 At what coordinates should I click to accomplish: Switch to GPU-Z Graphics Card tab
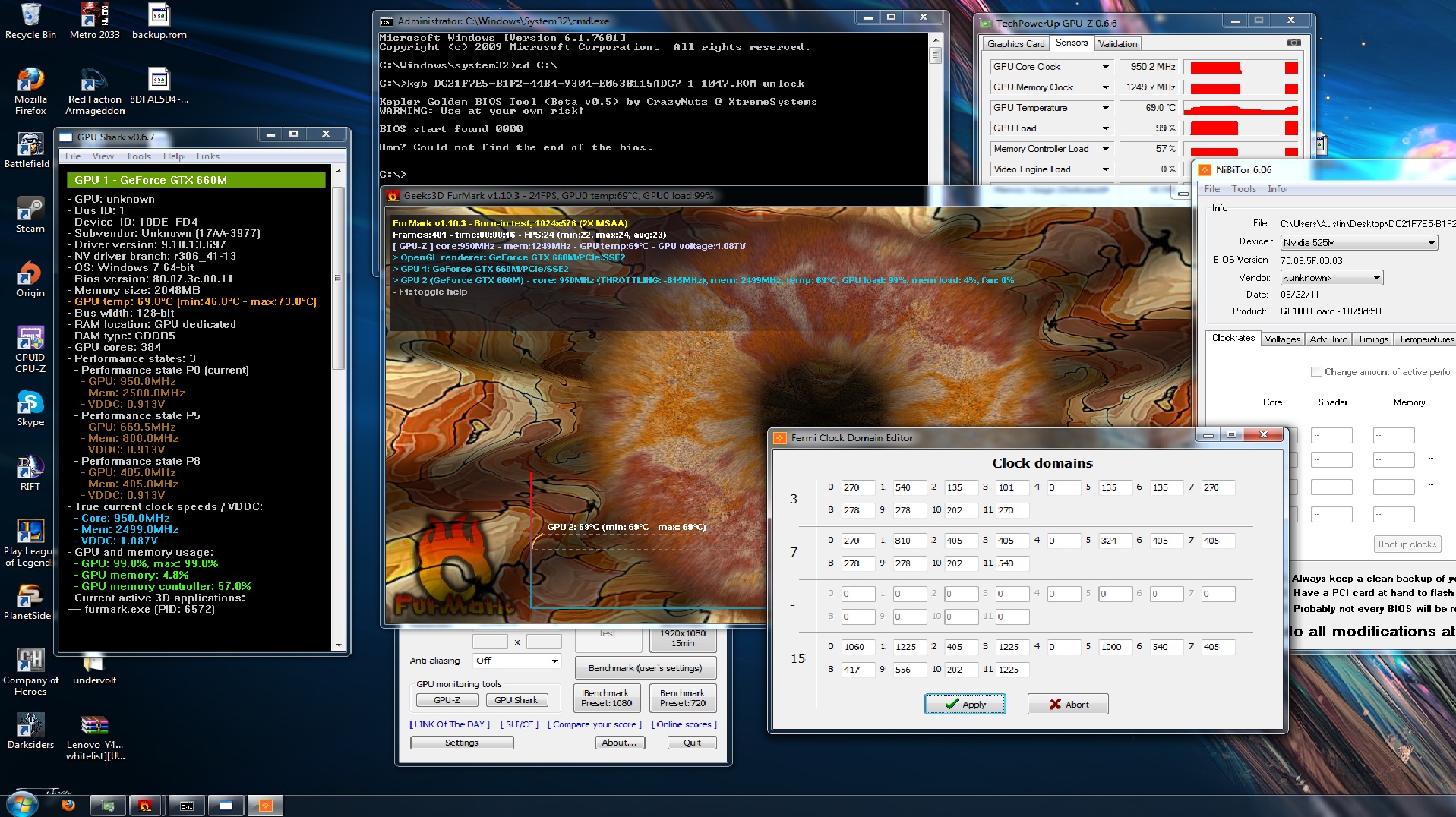[x=1015, y=44]
